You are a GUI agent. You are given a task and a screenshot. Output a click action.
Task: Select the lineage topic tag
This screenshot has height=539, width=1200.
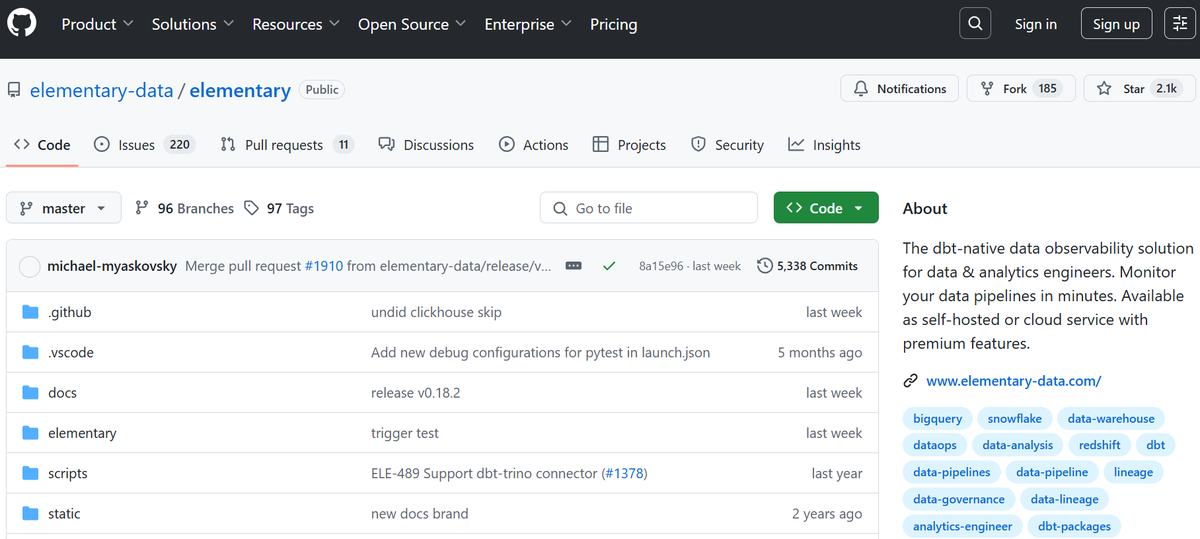pos(1133,472)
